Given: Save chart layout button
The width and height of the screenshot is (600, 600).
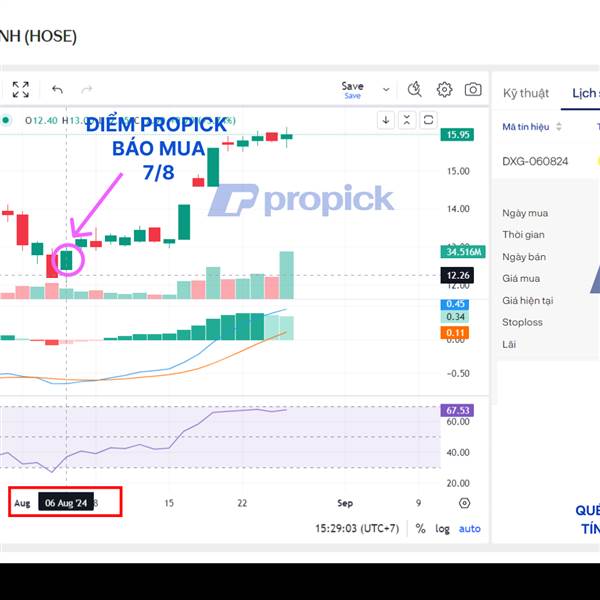Looking at the screenshot, I should click(352, 90).
